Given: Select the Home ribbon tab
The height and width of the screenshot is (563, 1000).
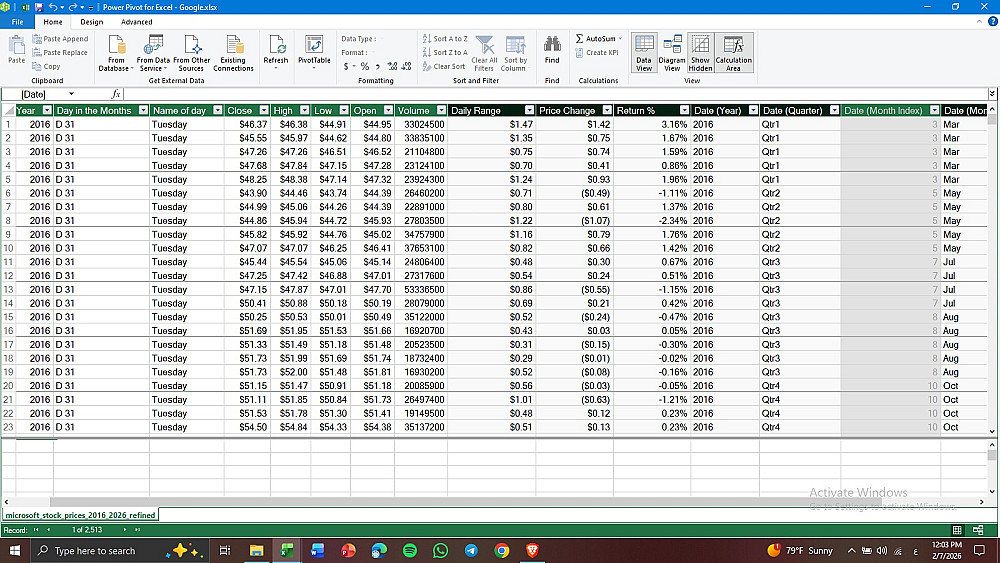Looking at the screenshot, I should 53,22.
